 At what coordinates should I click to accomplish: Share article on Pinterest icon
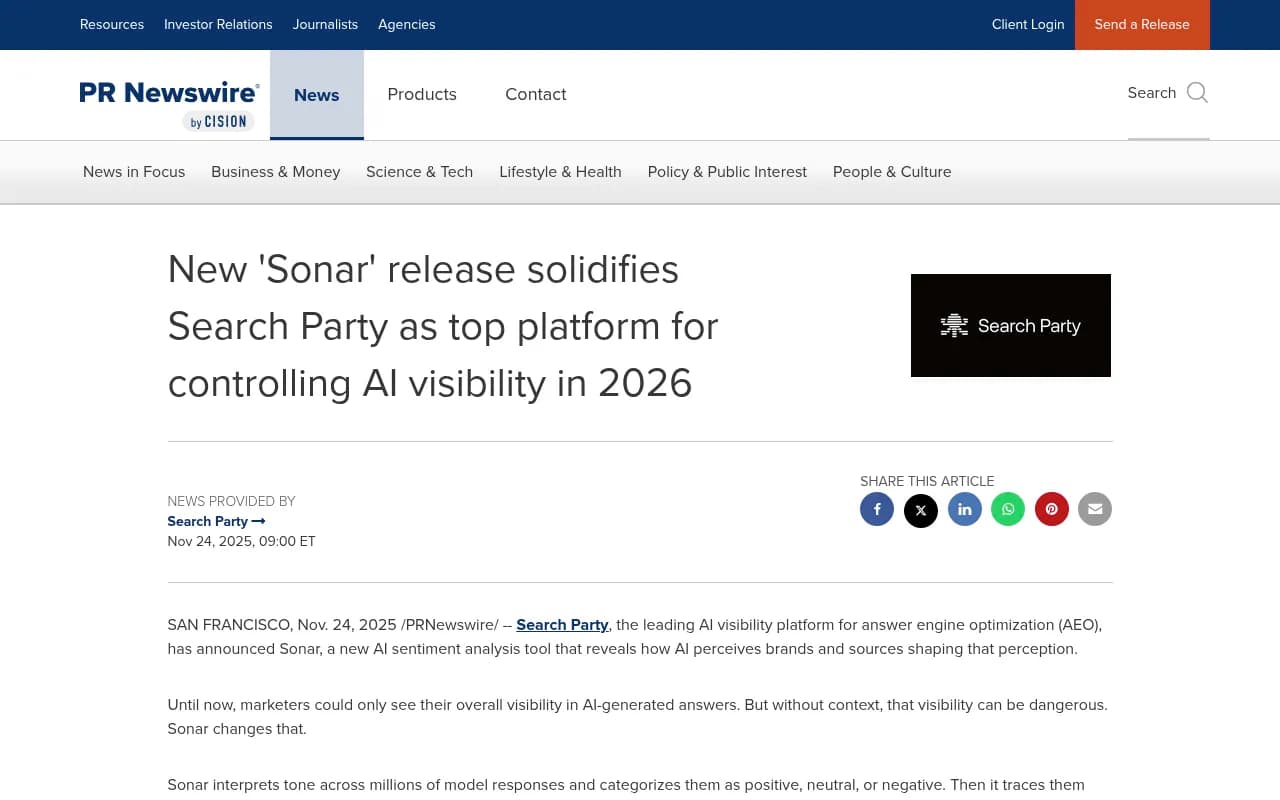[x=1052, y=509]
